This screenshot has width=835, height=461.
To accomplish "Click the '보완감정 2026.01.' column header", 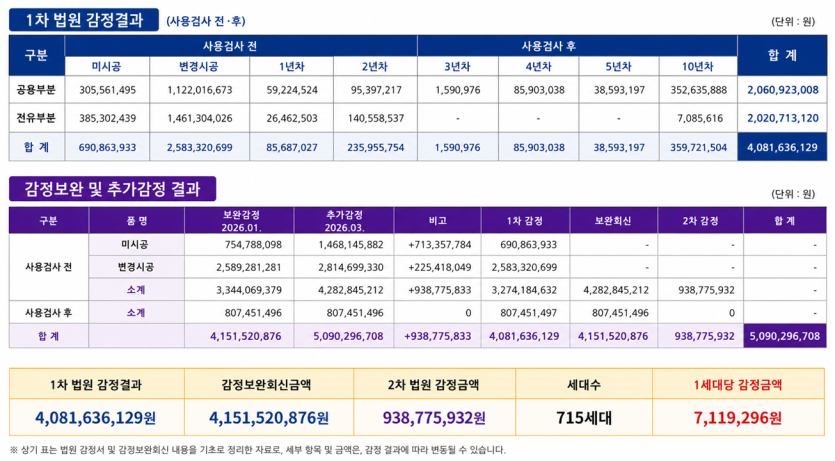I will [241, 220].
